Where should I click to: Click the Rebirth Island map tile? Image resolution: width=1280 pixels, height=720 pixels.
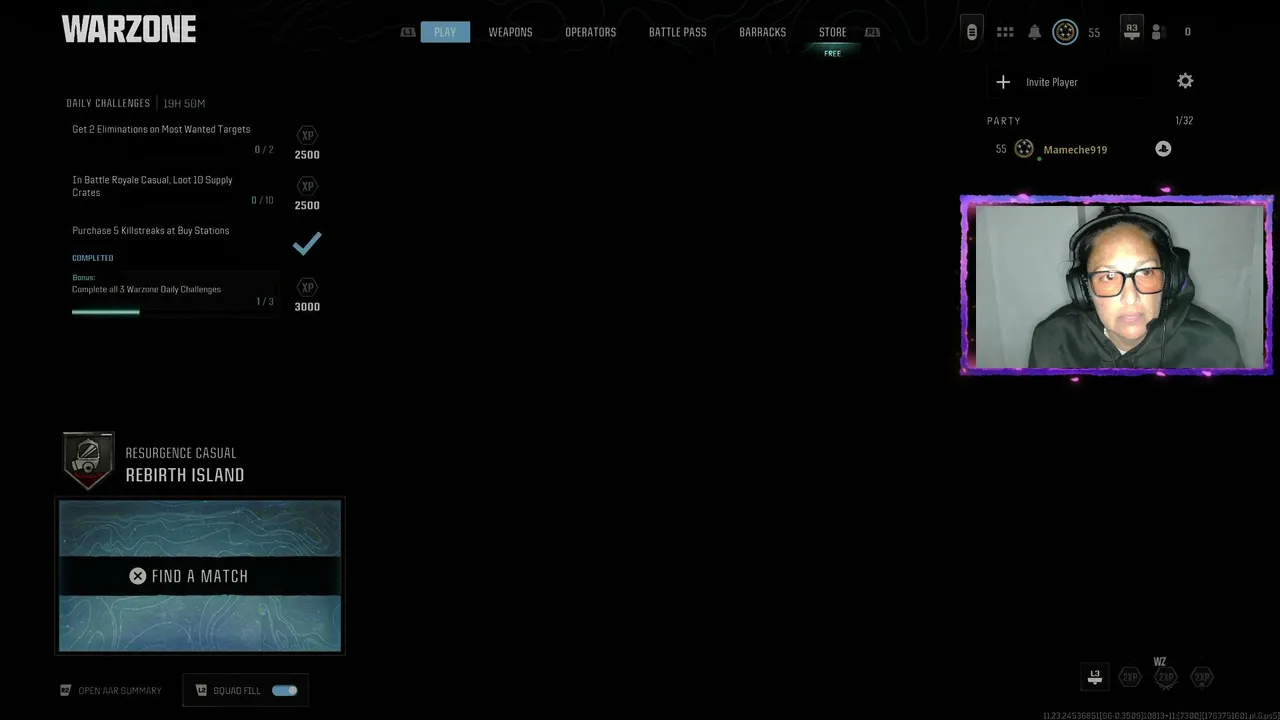[x=200, y=576]
